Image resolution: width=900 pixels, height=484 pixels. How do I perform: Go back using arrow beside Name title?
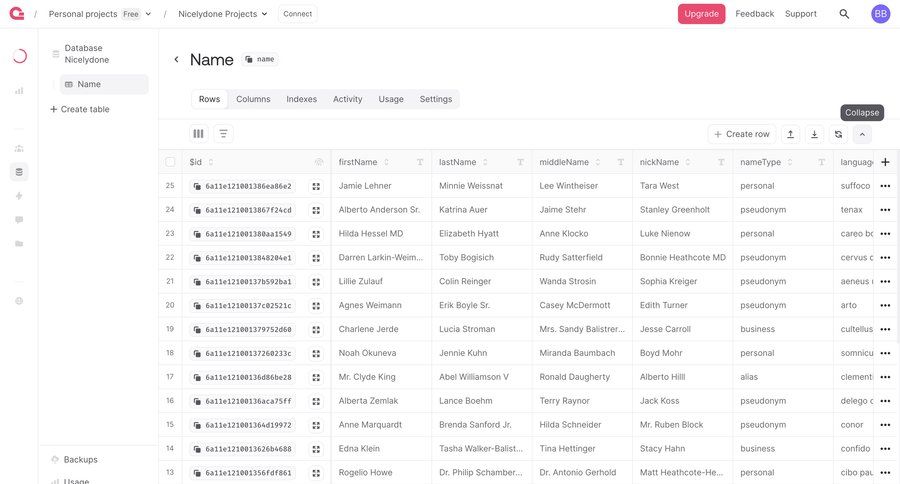176,59
